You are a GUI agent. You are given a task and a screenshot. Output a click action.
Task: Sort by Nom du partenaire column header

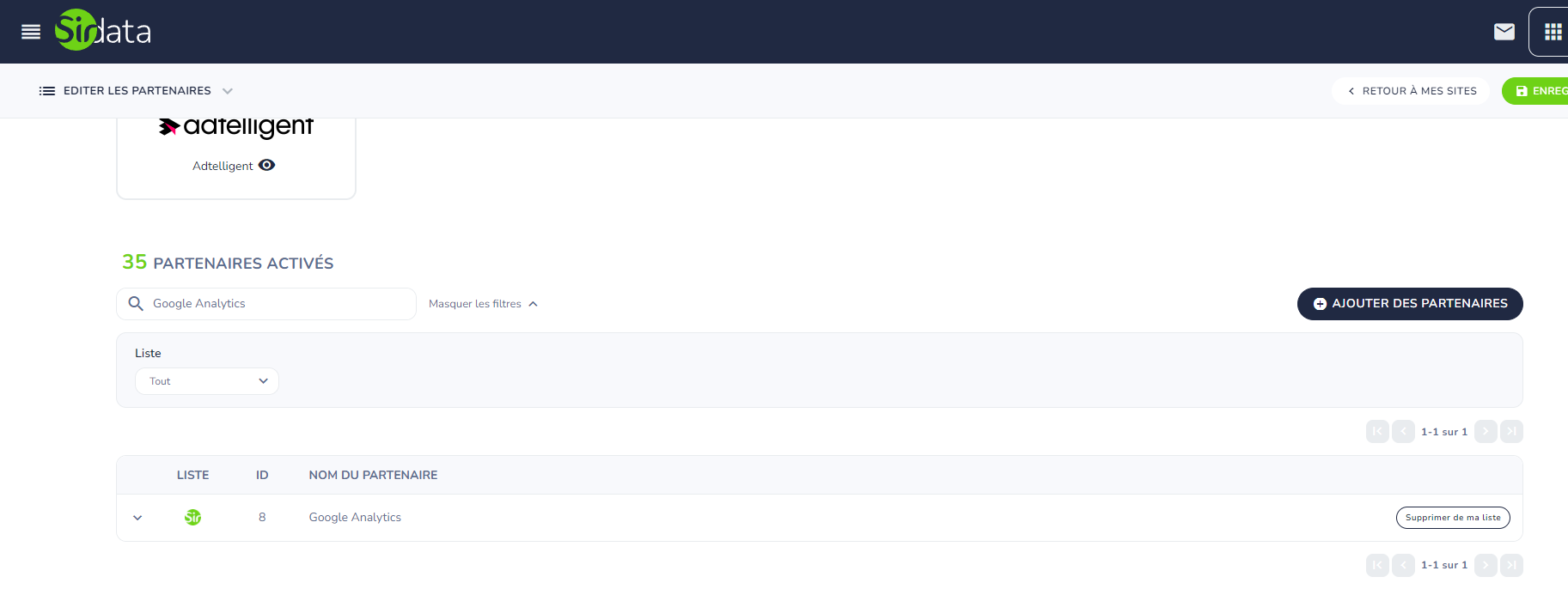[373, 475]
